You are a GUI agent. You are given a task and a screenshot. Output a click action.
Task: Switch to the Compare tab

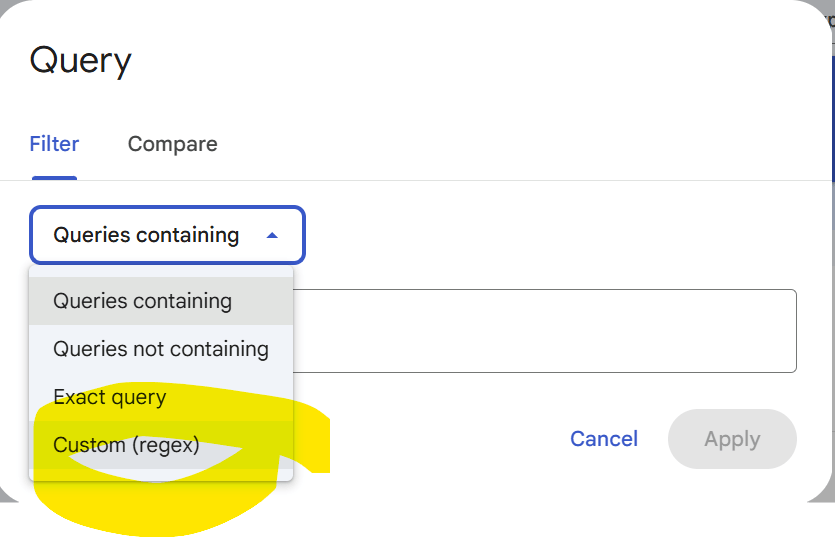pyautogui.click(x=172, y=144)
